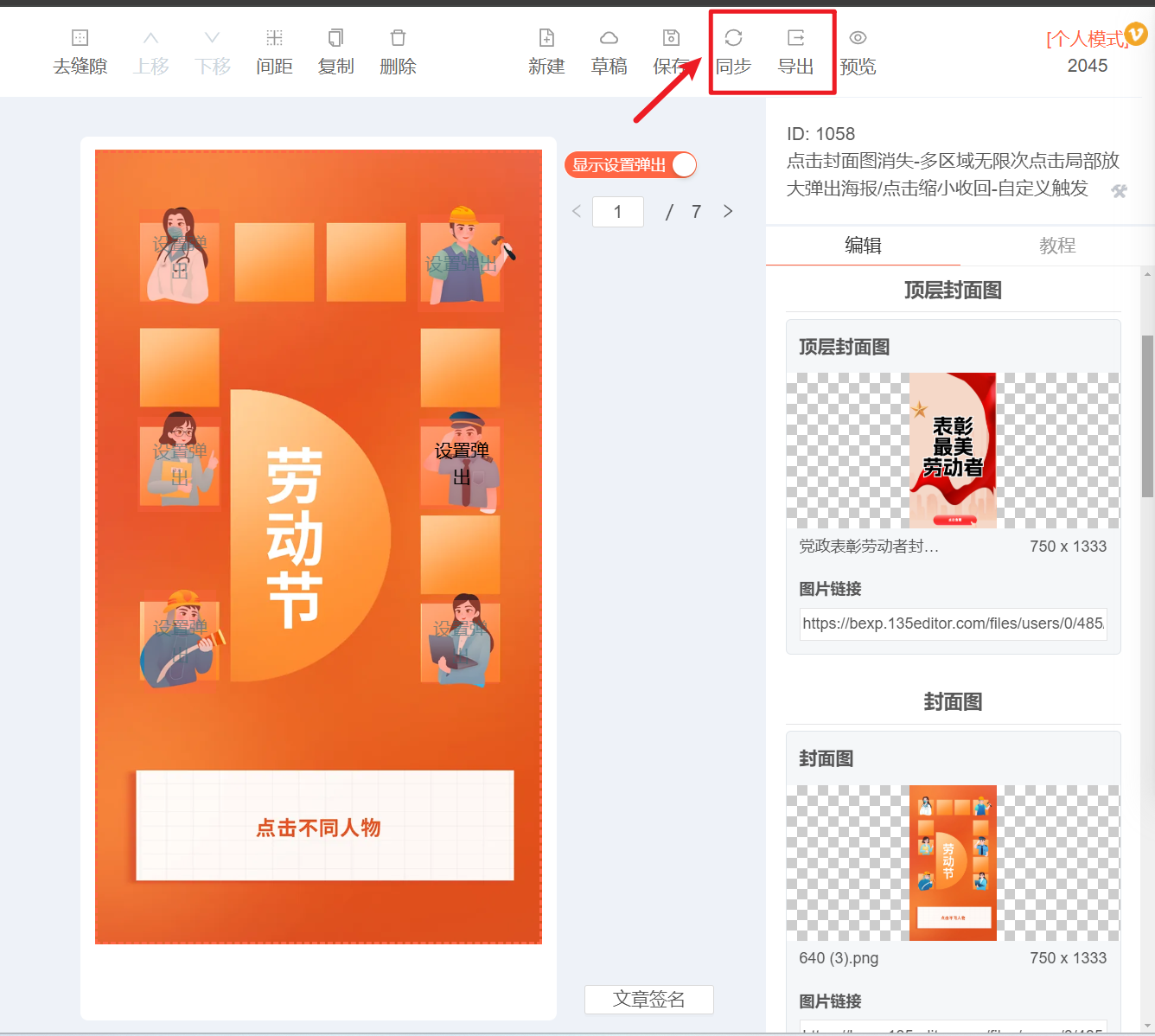Click the 新建 new document icon

tap(546, 38)
